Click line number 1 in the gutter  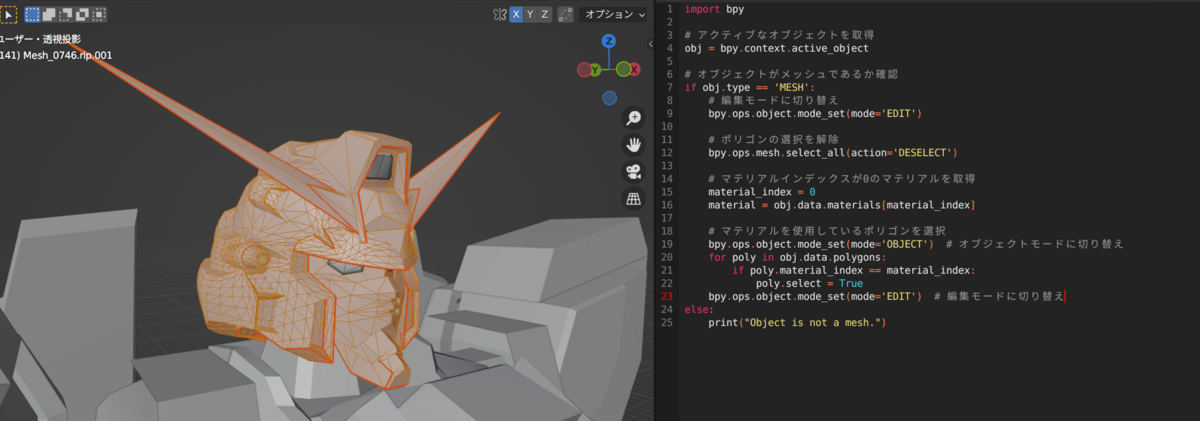[x=669, y=10]
